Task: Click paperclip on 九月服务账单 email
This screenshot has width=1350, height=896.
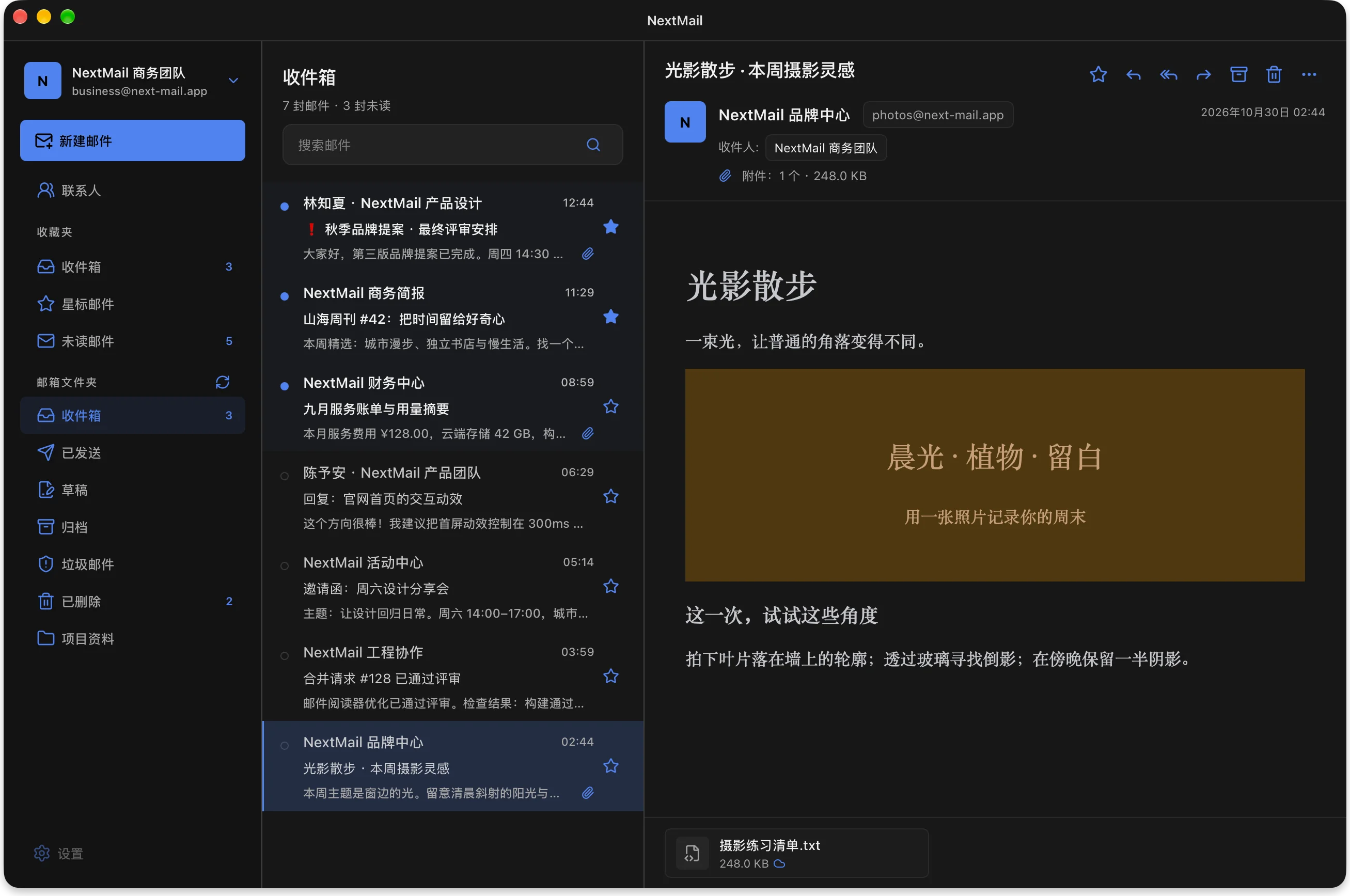Action: (587, 433)
